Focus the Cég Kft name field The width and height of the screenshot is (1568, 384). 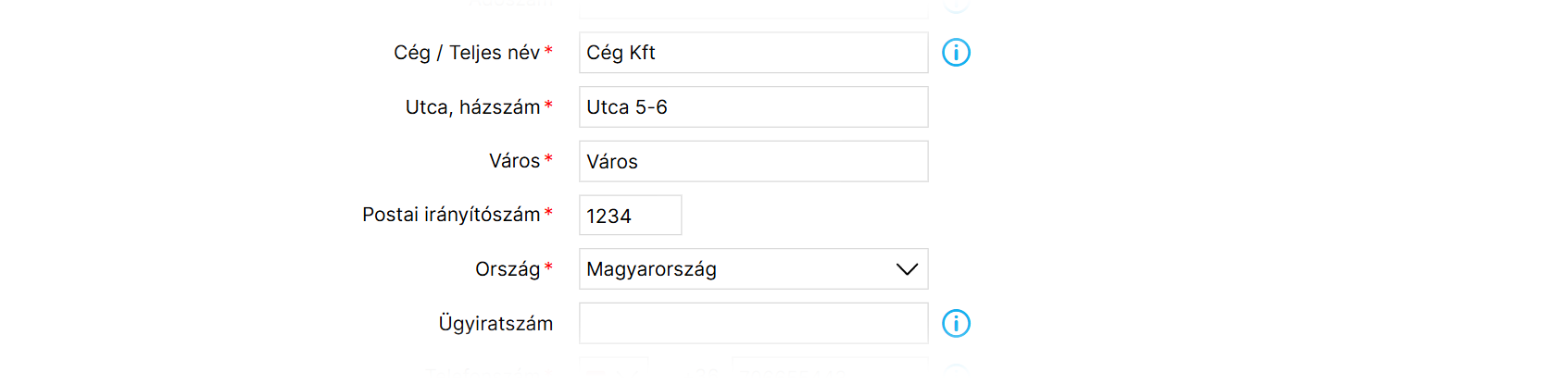(754, 53)
